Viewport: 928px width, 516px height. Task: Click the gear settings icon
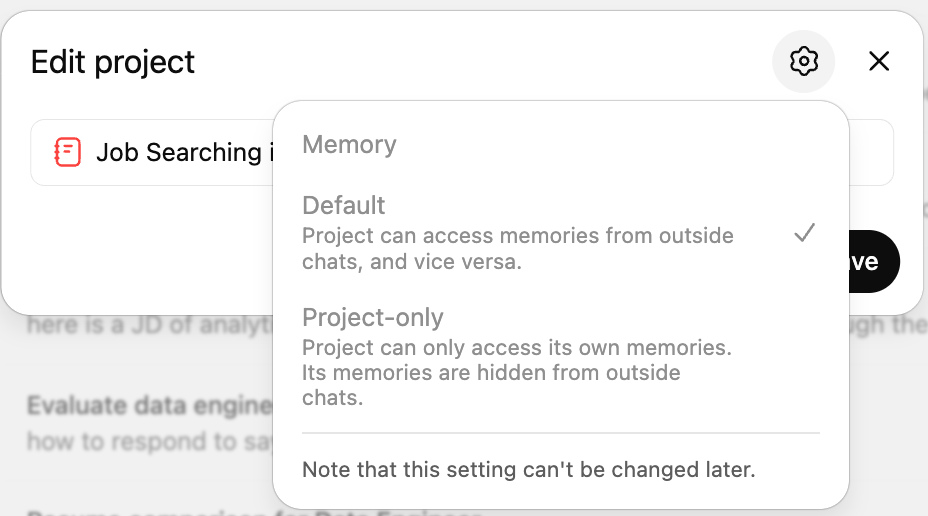pyautogui.click(x=803, y=62)
